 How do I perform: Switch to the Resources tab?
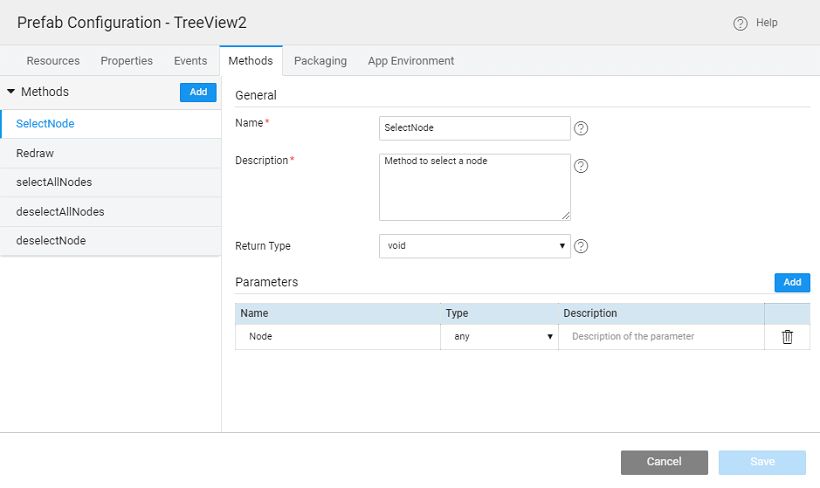pos(53,61)
